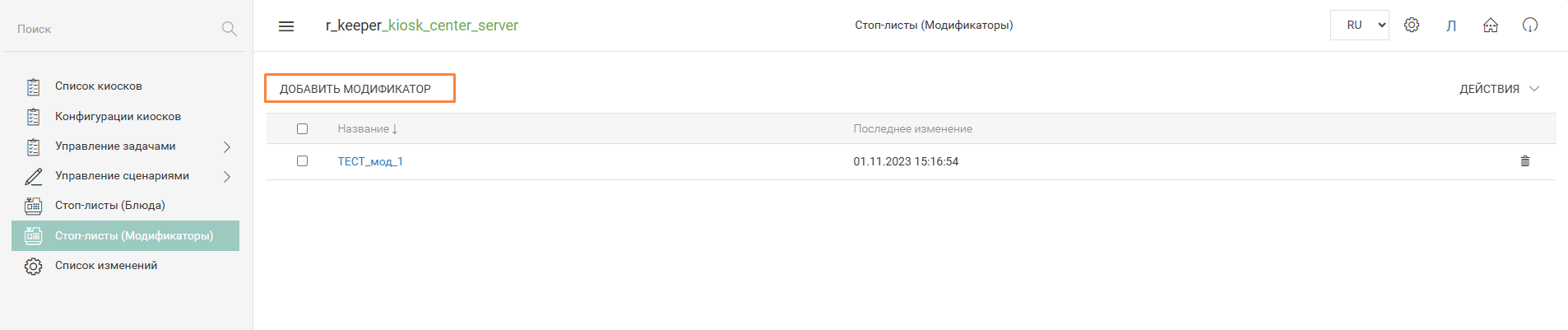Delete ТЕСТ_мод_1 with trash icon
The height and width of the screenshot is (330, 1568).
tap(1525, 161)
